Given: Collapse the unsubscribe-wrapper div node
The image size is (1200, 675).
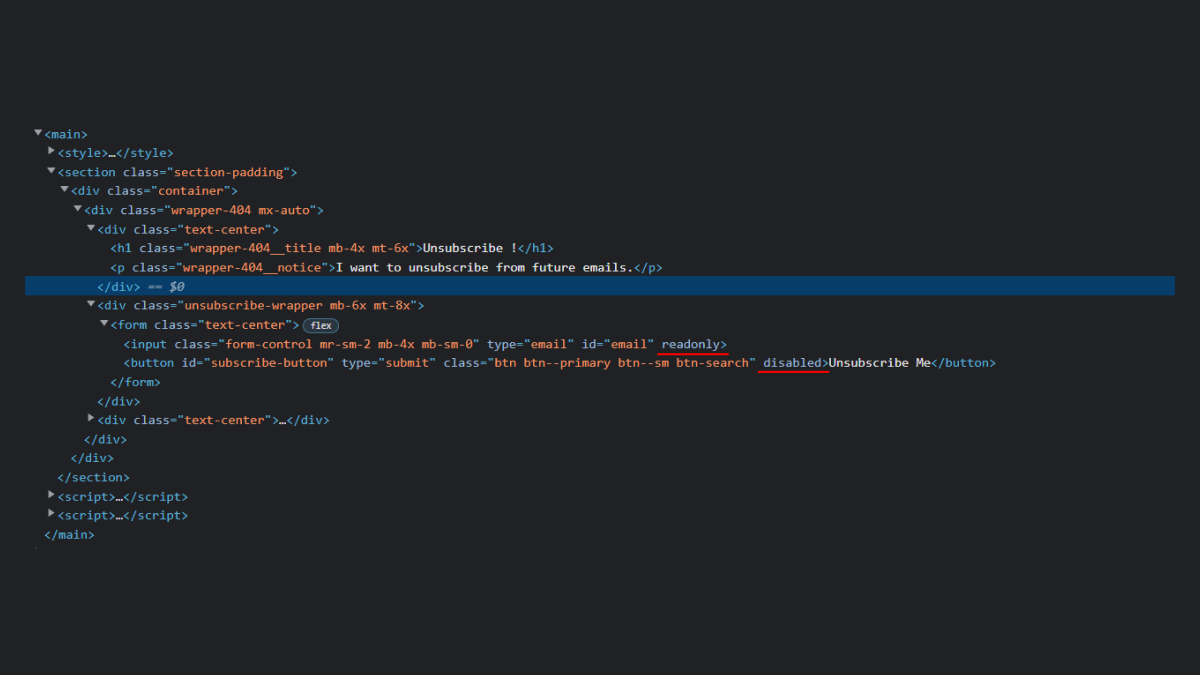Looking at the screenshot, I should point(91,304).
